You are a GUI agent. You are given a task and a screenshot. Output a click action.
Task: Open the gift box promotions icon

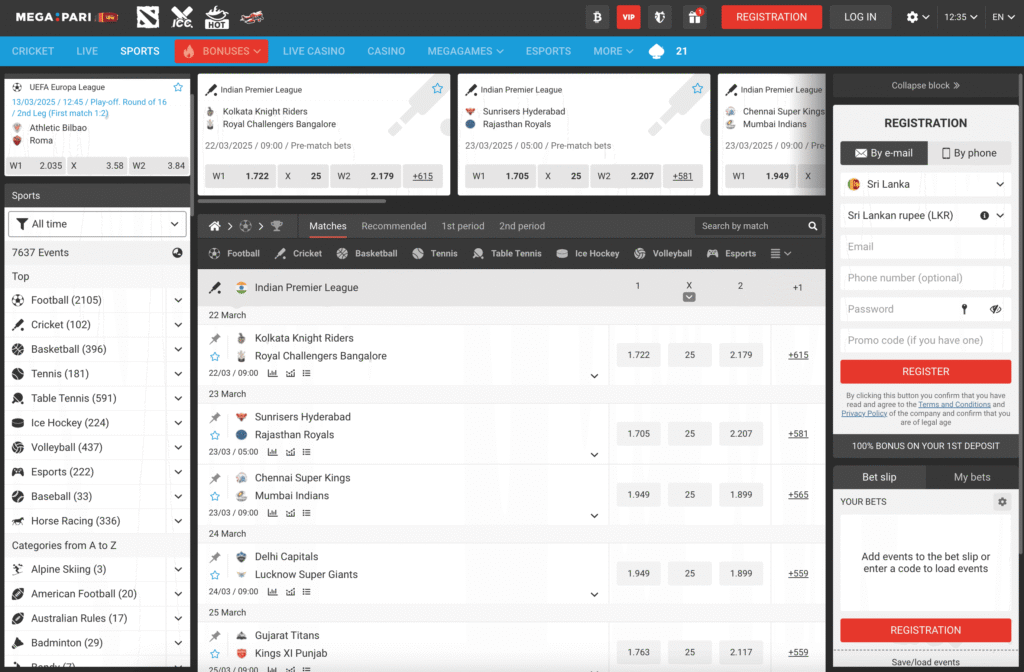pos(693,17)
